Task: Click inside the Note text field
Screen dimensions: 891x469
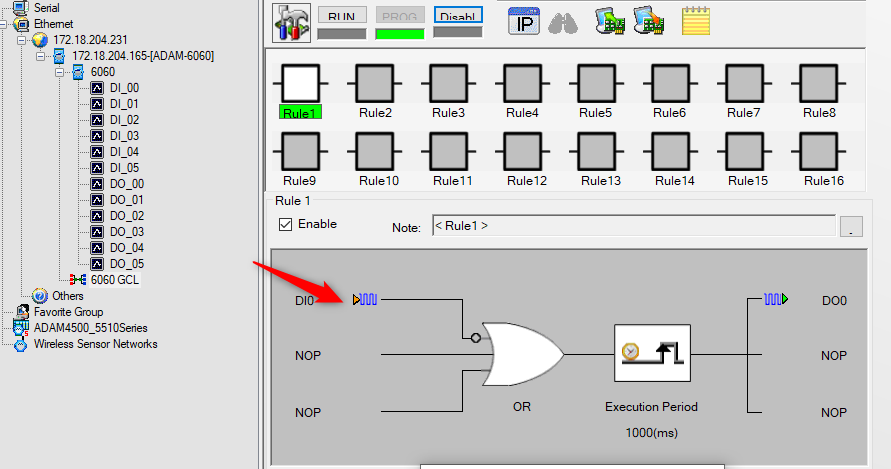Action: [x=634, y=226]
